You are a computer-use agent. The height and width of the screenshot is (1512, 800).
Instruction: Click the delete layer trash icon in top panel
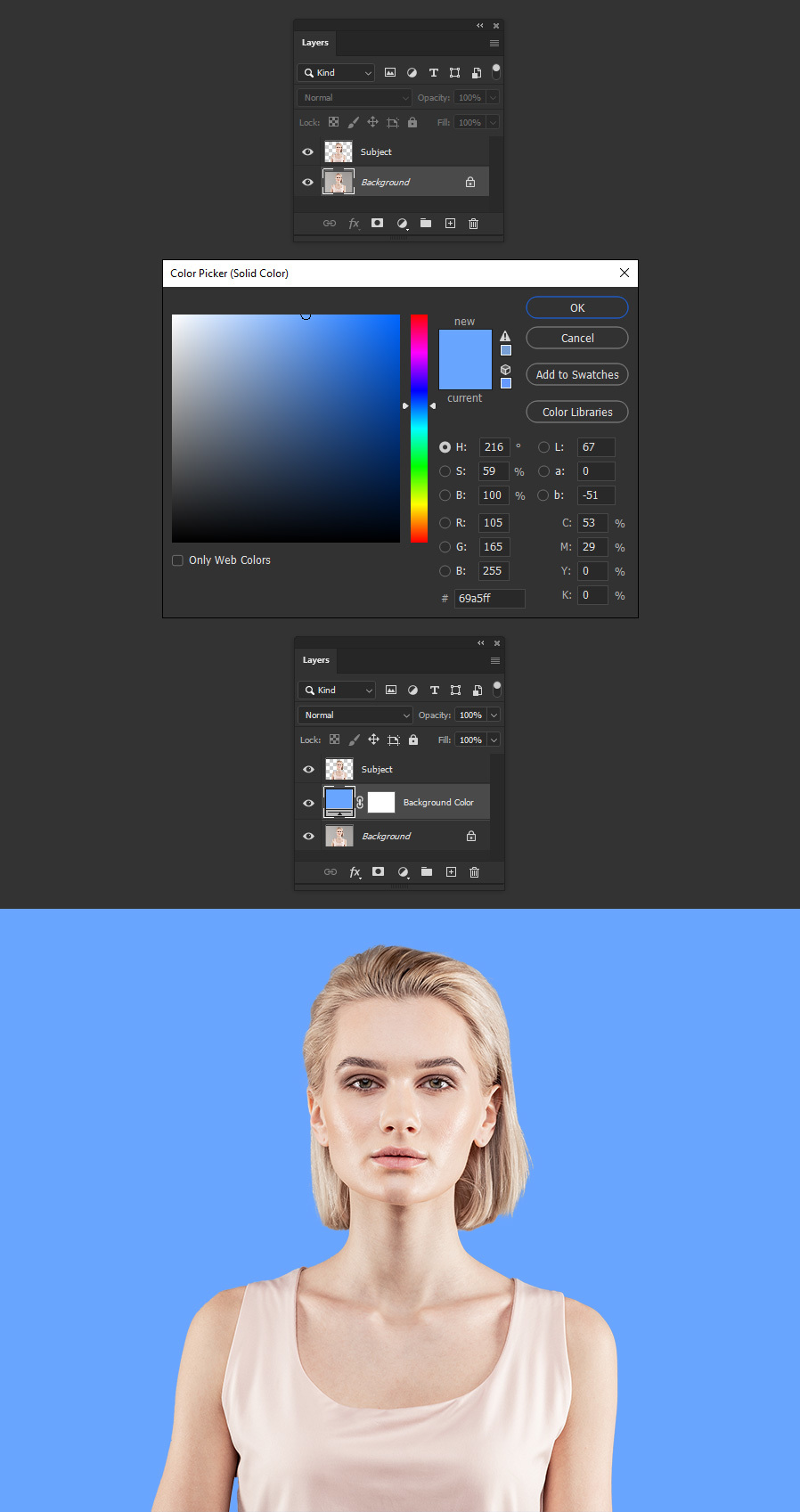(474, 224)
